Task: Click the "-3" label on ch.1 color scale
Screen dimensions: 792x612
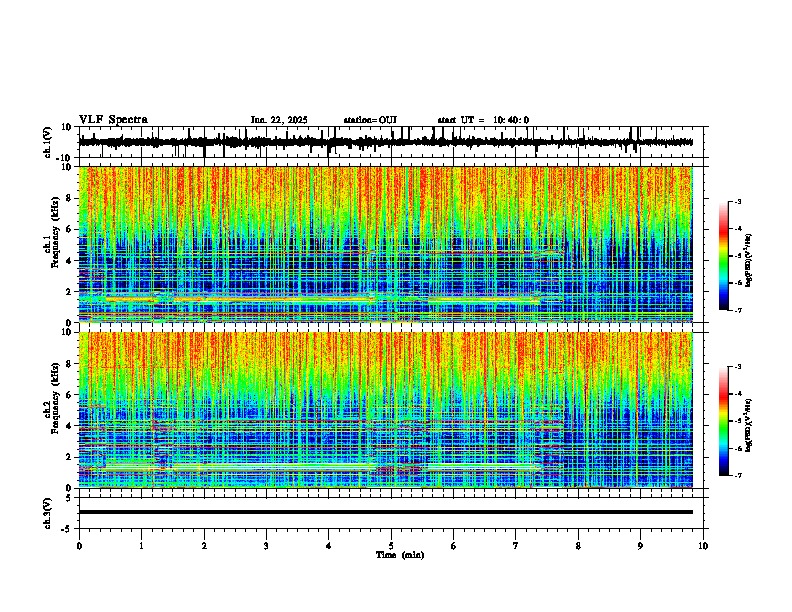Action: [737, 201]
